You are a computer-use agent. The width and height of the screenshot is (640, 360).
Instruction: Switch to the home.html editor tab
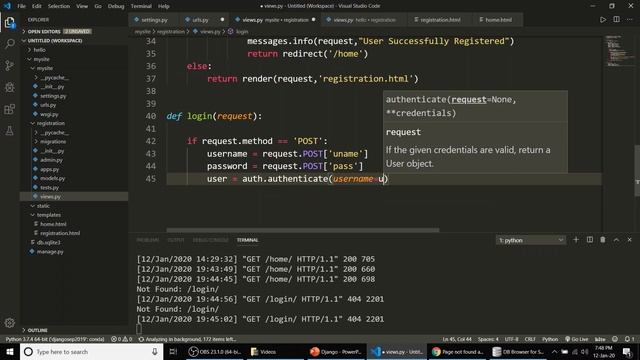point(498,20)
